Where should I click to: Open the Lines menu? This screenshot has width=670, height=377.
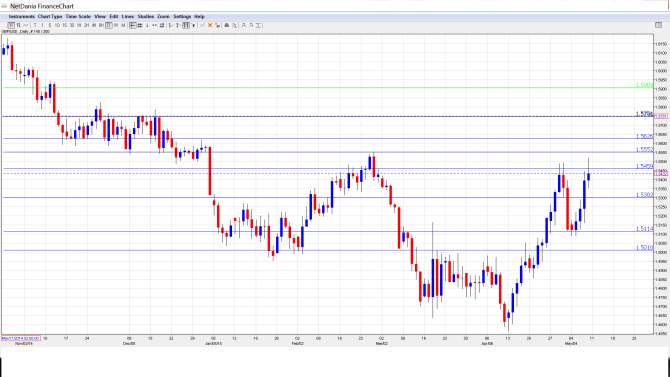pos(128,17)
